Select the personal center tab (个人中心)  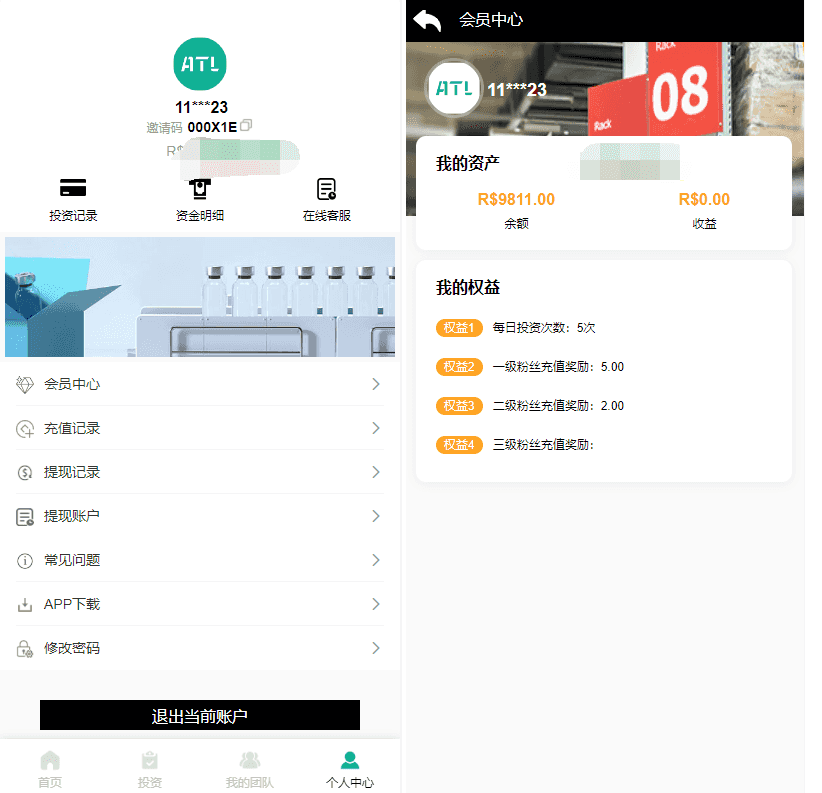[x=350, y=768]
